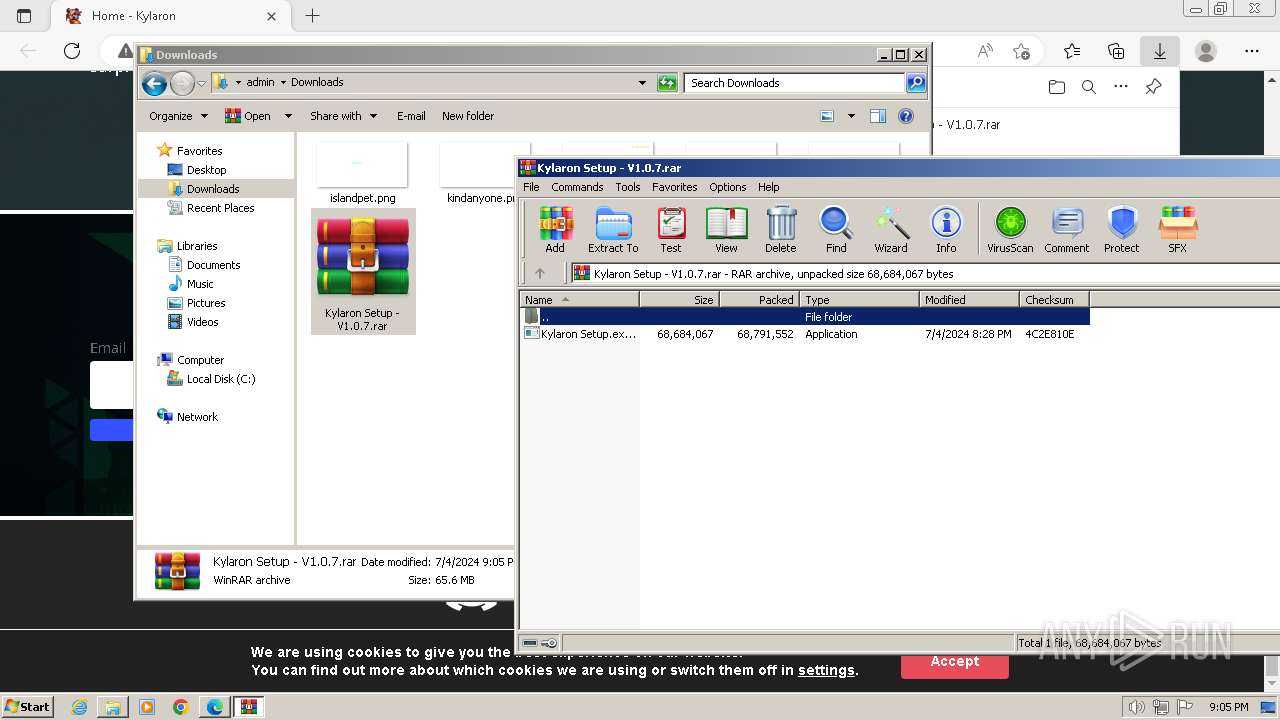This screenshot has width=1280, height=720.
Task: Launch the Wizard in WinRAR
Action: 891,230
